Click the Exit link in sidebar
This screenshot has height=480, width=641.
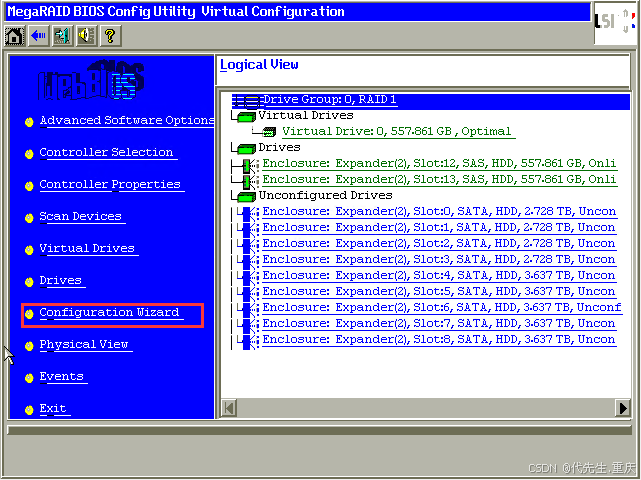[x=53, y=408]
